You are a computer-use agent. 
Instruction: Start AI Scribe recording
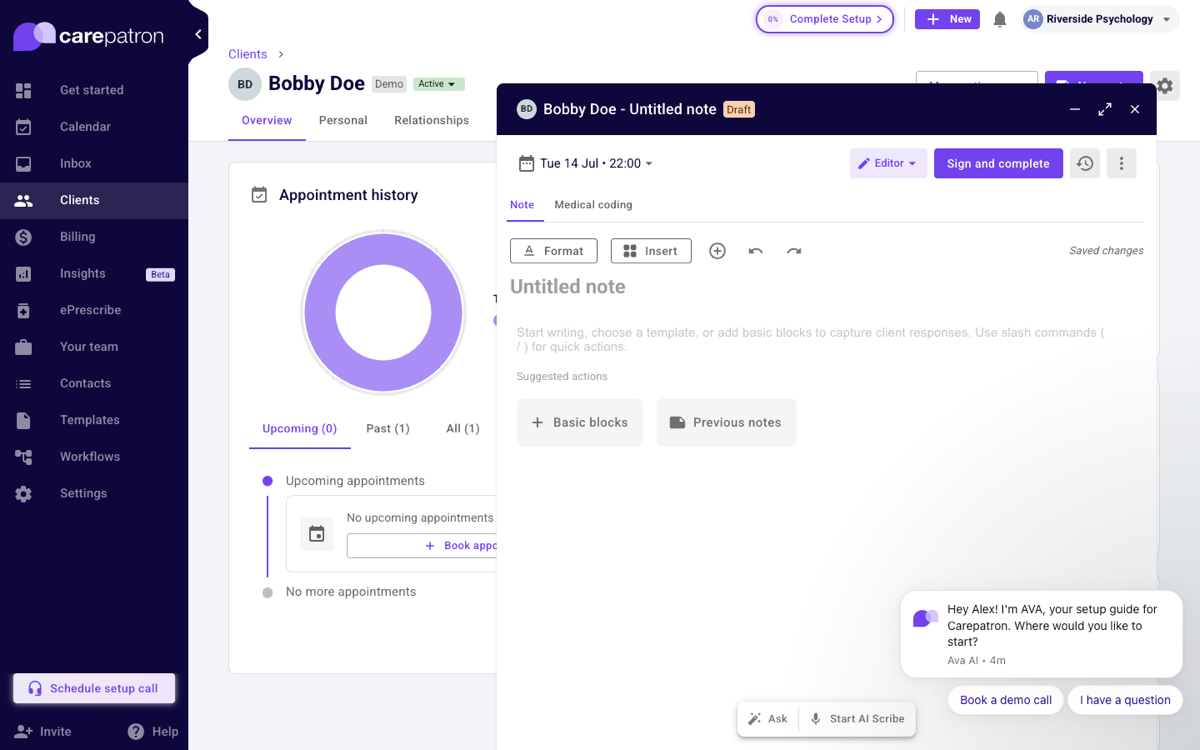coord(857,718)
